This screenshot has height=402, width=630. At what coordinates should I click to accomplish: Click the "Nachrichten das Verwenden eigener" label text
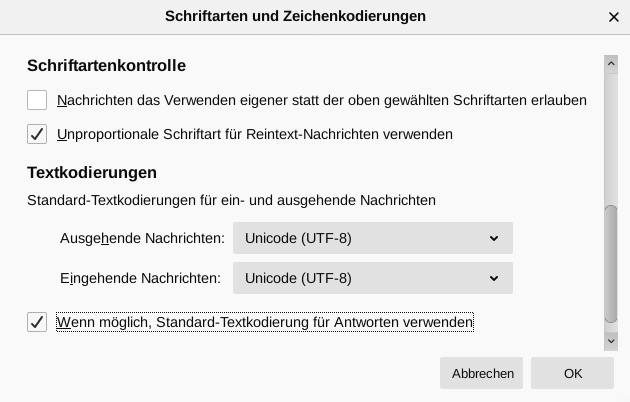coord(322,100)
